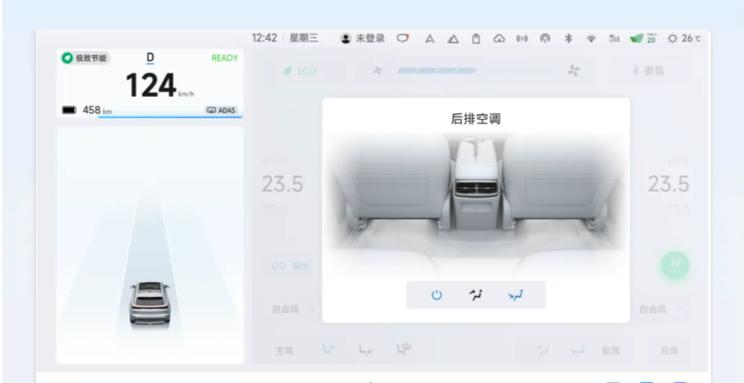Open Wi-Fi from status bar
The height and width of the screenshot is (383, 744).
coord(591,39)
